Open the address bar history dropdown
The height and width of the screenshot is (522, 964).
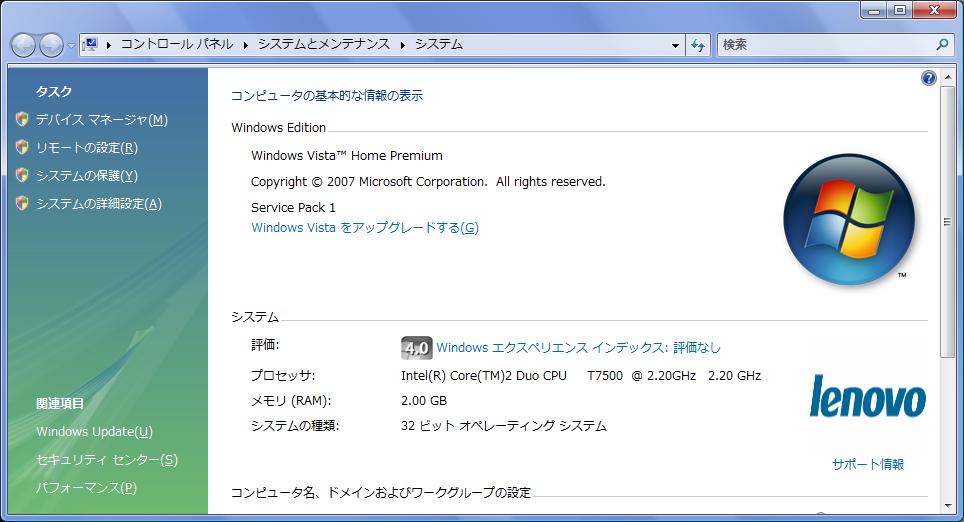click(x=675, y=45)
